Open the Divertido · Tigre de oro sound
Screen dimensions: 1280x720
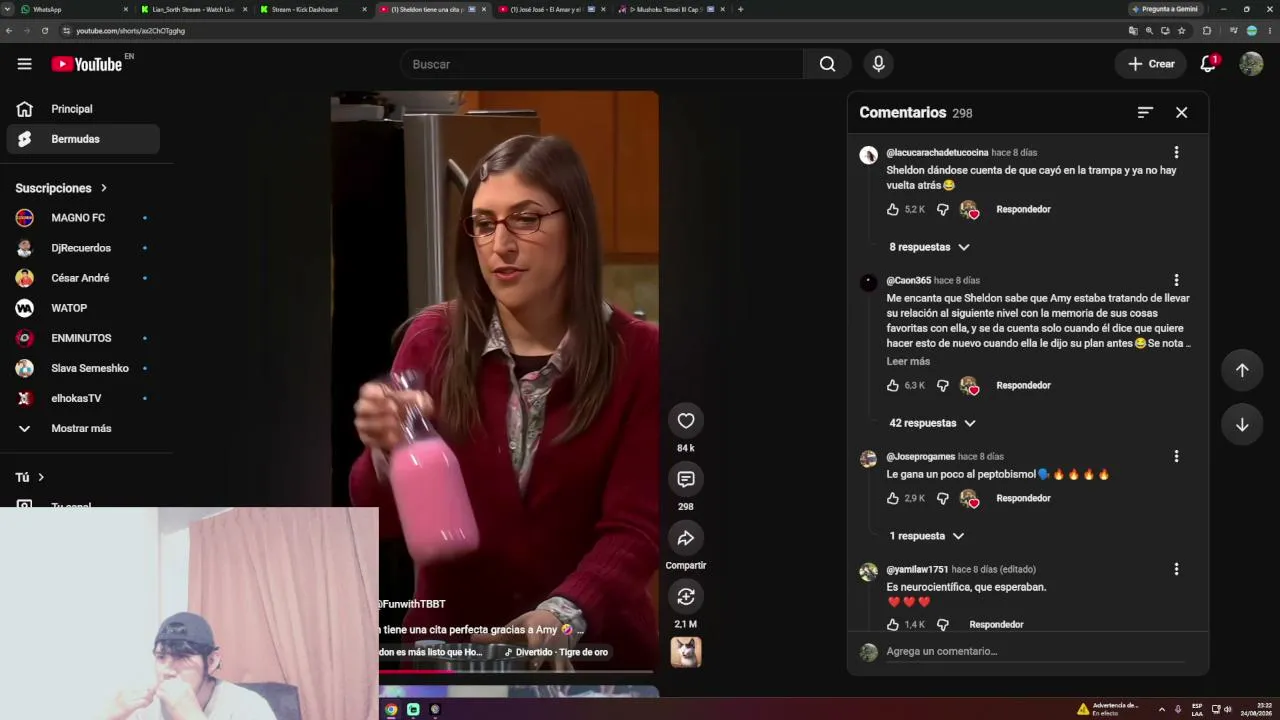(556, 652)
